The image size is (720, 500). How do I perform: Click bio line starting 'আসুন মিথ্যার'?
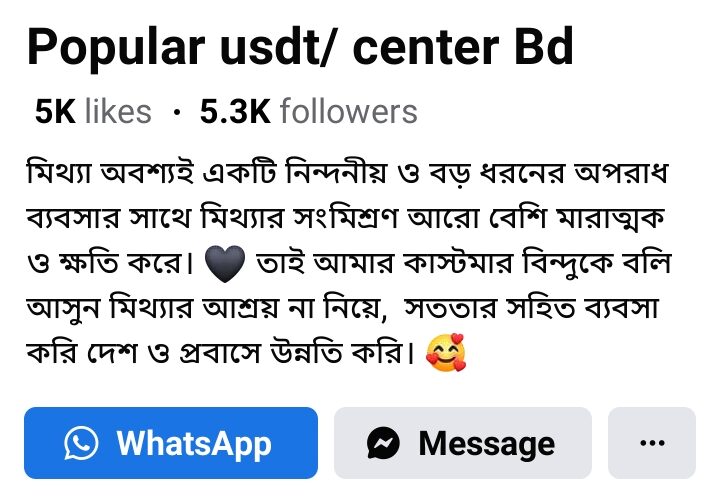tap(343, 308)
